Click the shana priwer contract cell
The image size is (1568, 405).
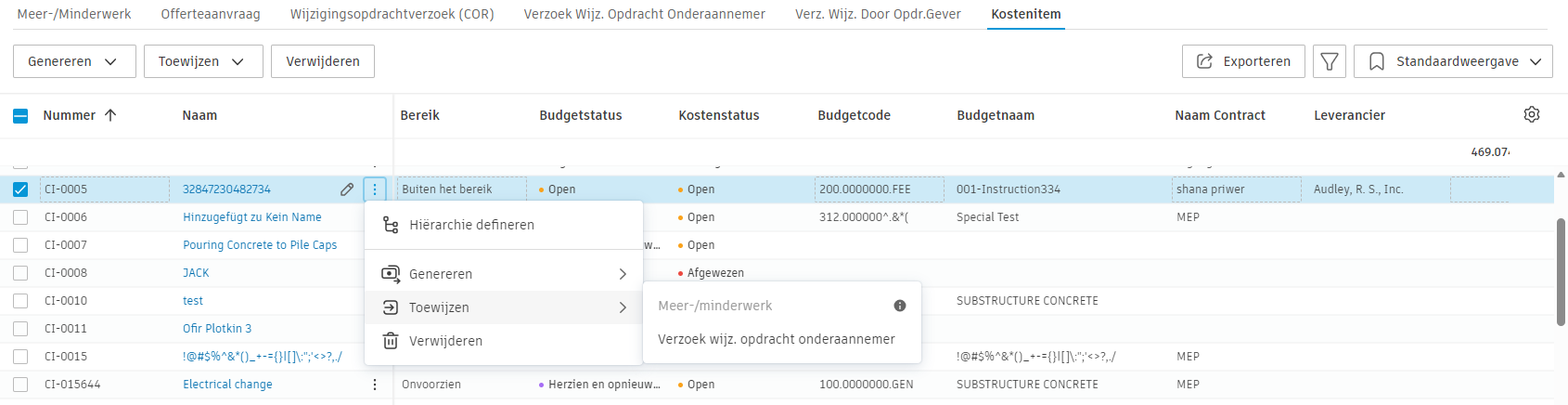coord(1237,189)
